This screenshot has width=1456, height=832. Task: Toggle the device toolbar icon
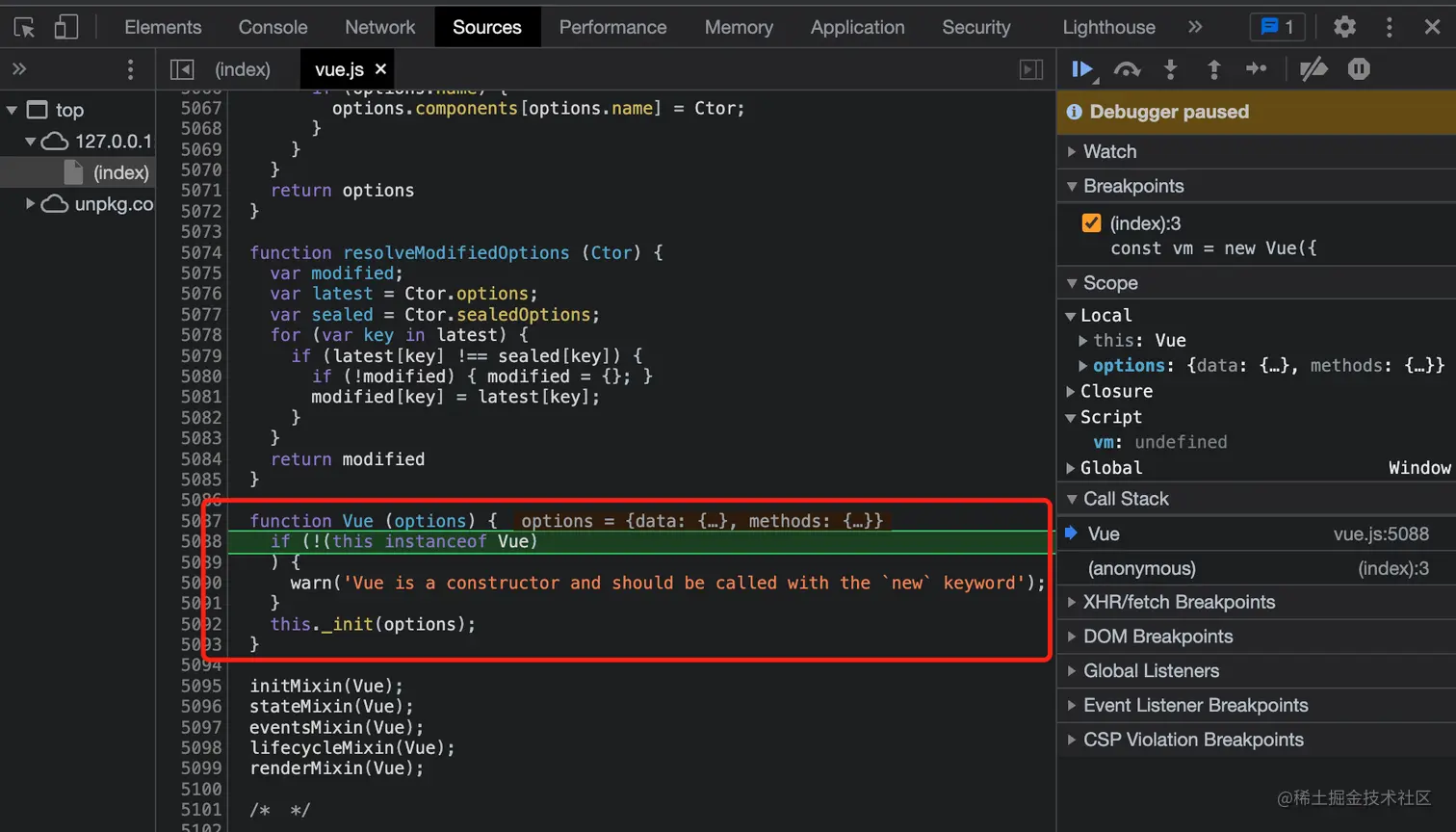coord(65,27)
